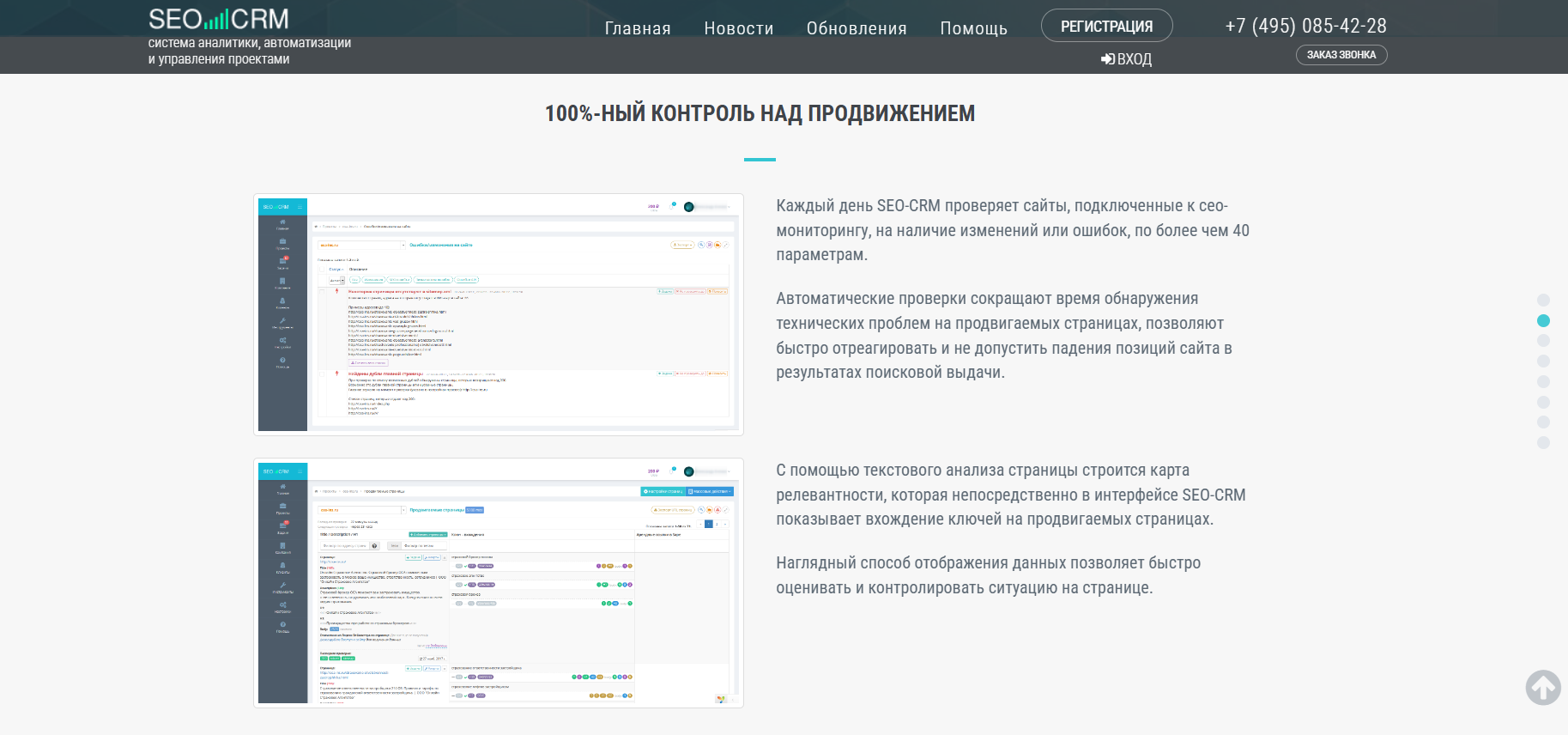Open the Главная menu item
The image size is (1568, 735).
tap(638, 28)
